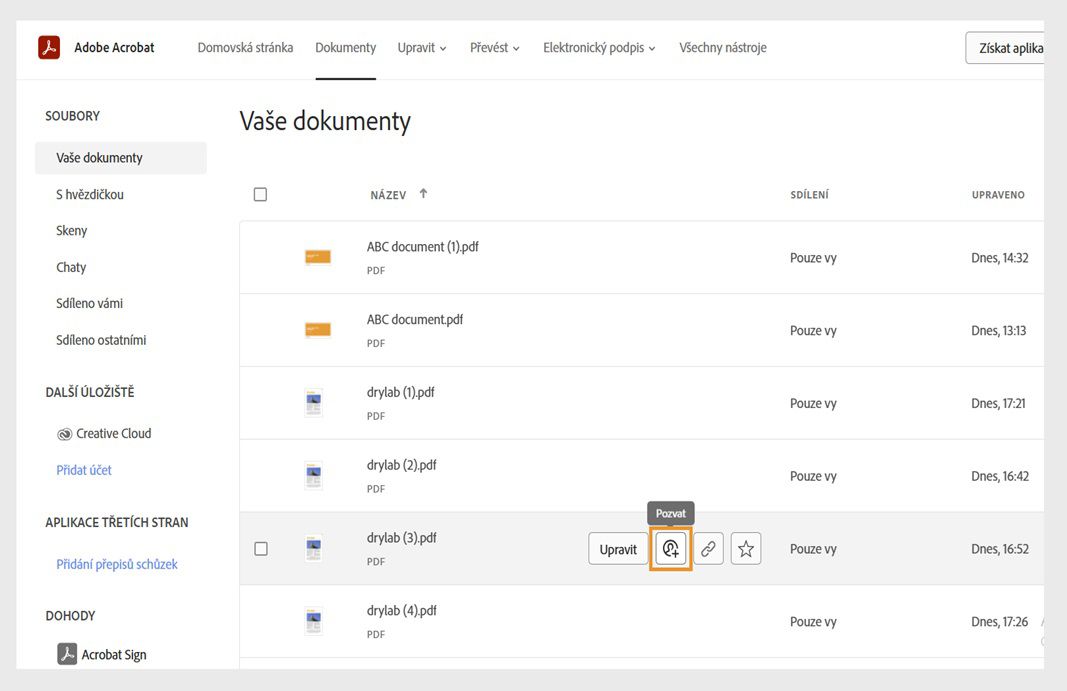
Task: Open ABC document (1).pdf thumbnail icon
Action: click(x=317, y=257)
